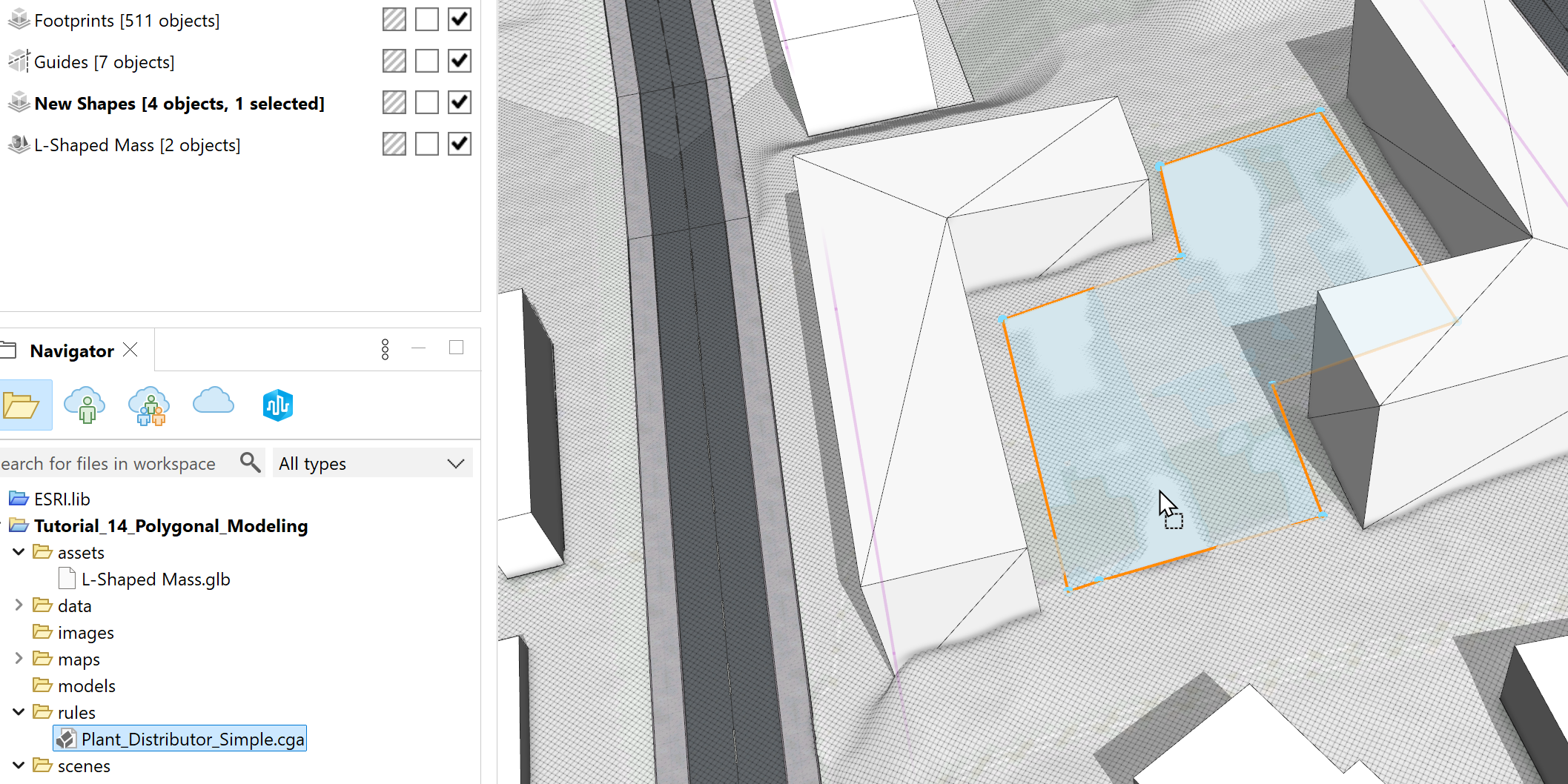1568x784 pixels.
Task: Open the blue ArcGIS Urban icon
Action: tap(277, 405)
